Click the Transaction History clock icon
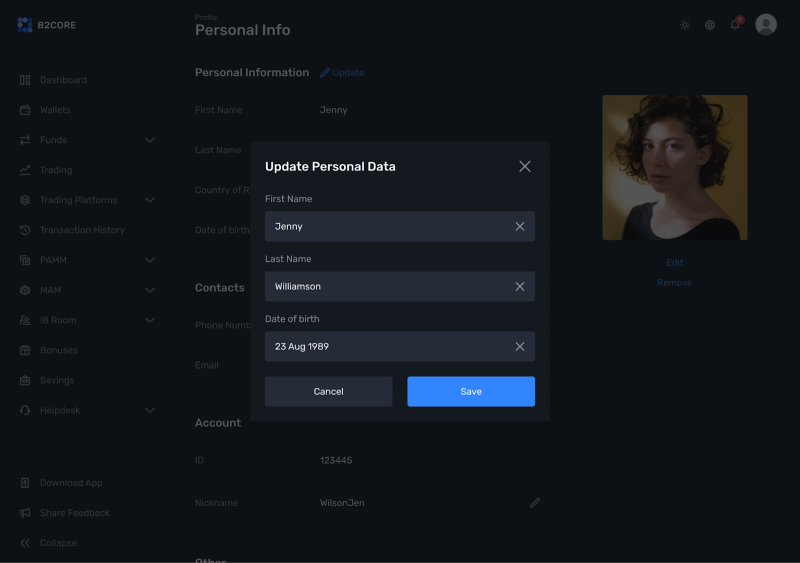The height and width of the screenshot is (563, 800). tap(25, 230)
